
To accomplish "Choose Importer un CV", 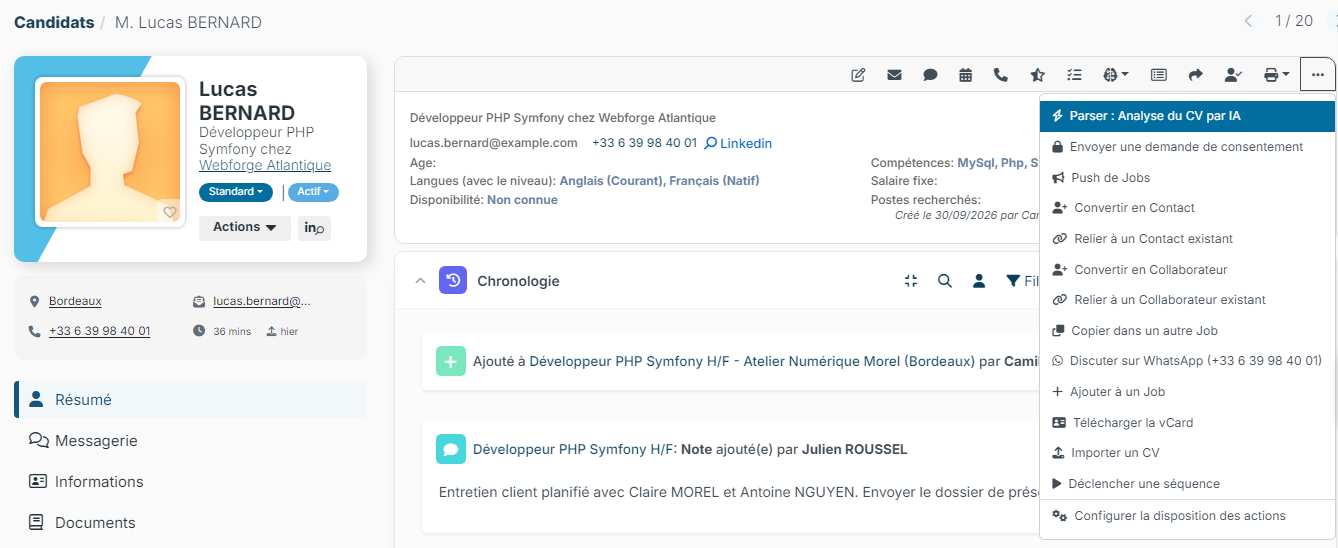I will (x=1188, y=453).
